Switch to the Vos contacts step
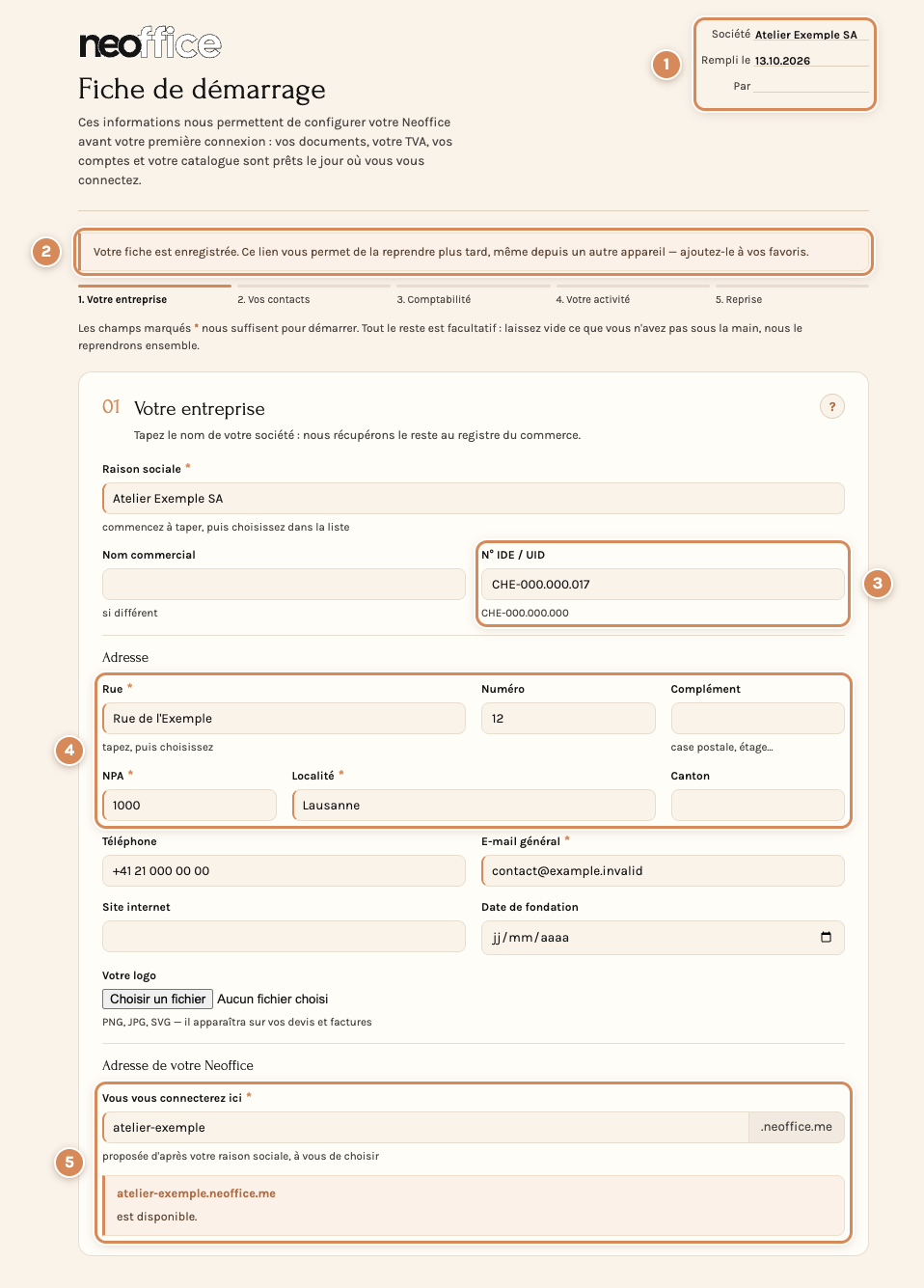The width and height of the screenshot is (924, 1288). coord(274,299)
